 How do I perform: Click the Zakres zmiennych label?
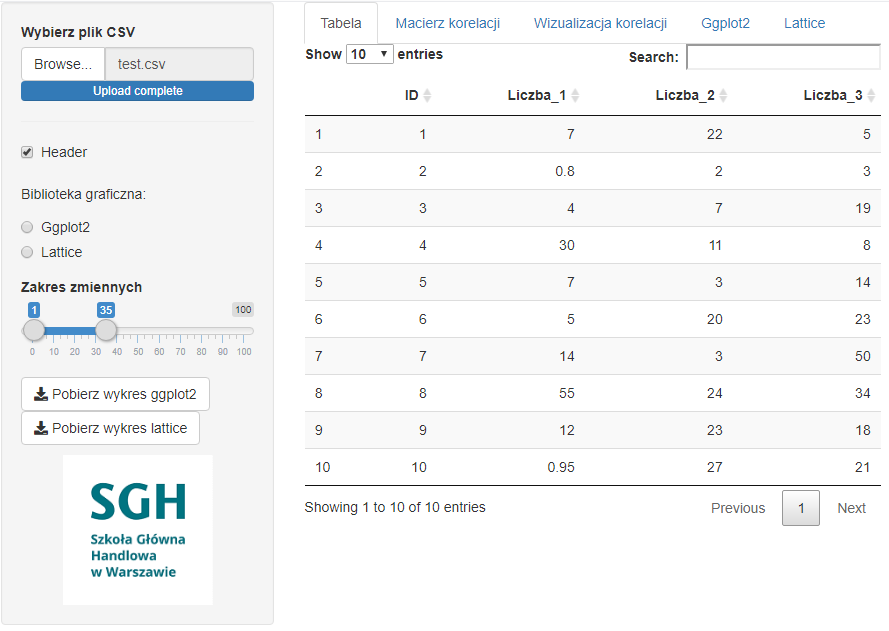82,287
